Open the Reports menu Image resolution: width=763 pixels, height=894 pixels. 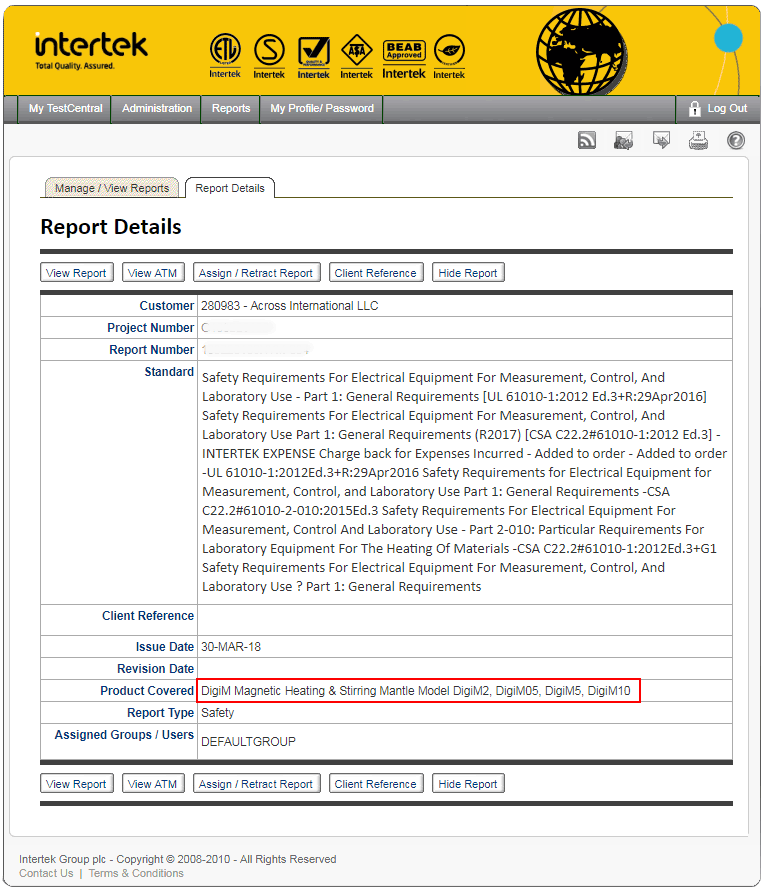[231, 108]
